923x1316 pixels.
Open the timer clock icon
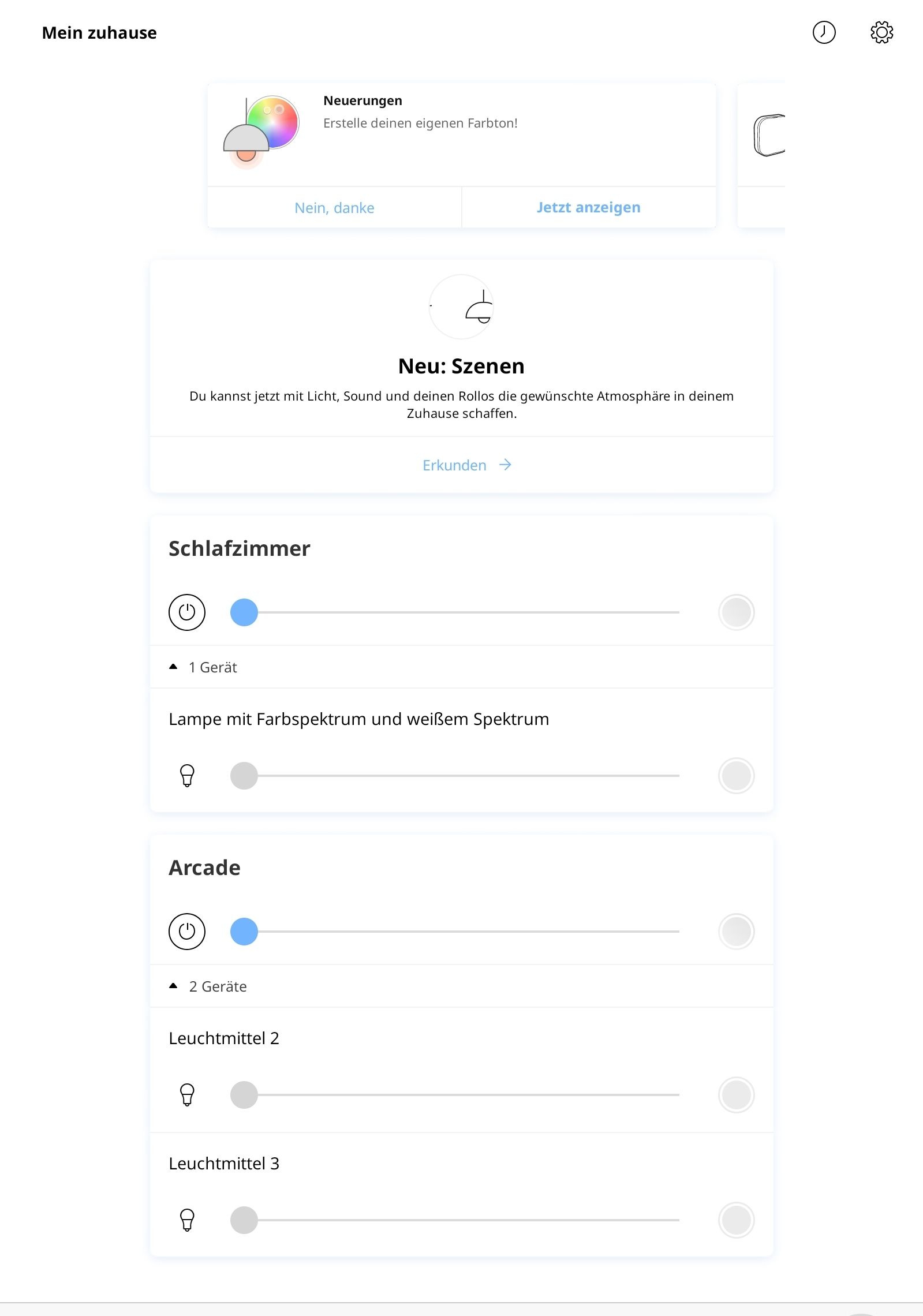coord(824,32)
